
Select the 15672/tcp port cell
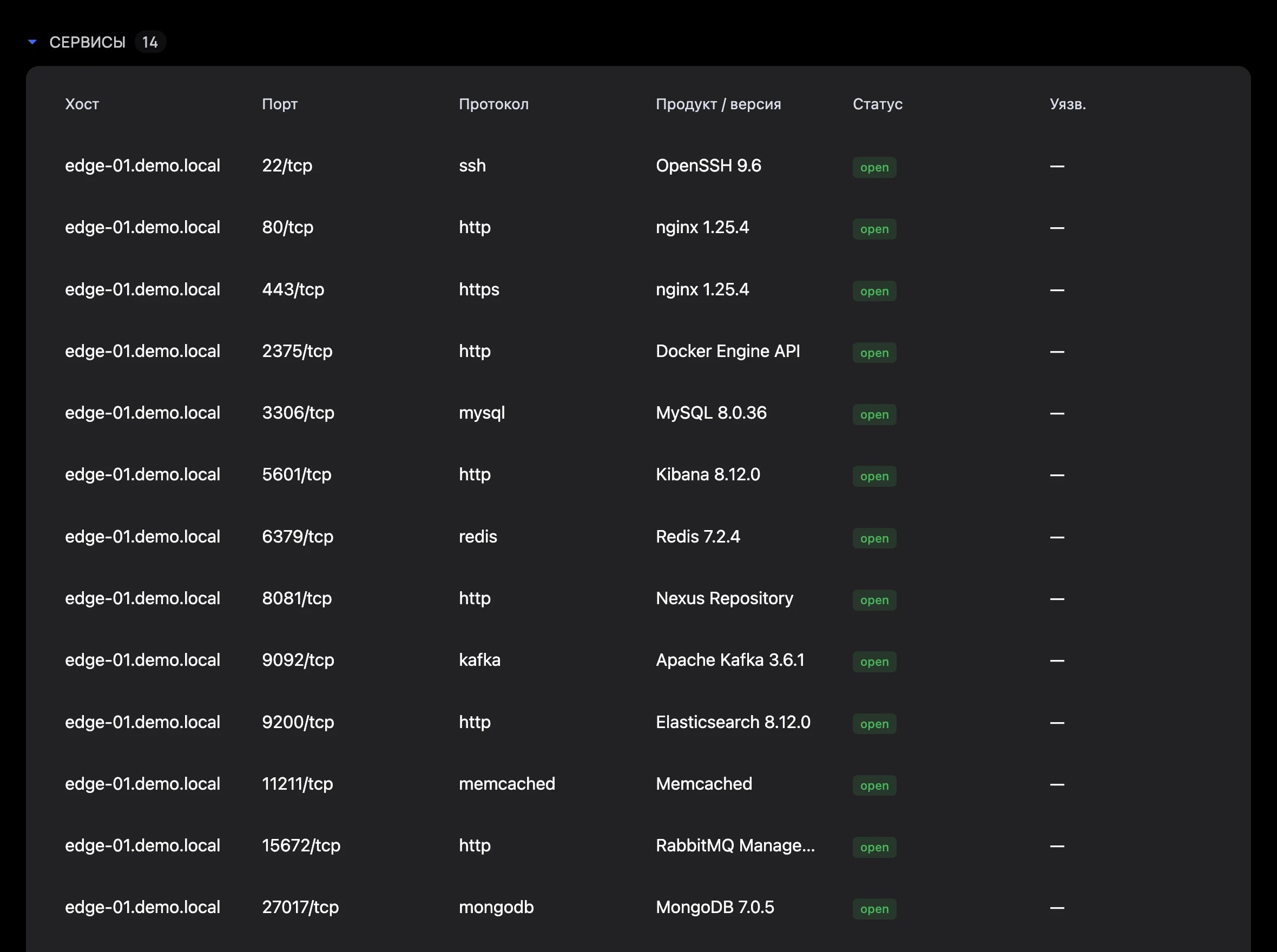coord(301,845)
